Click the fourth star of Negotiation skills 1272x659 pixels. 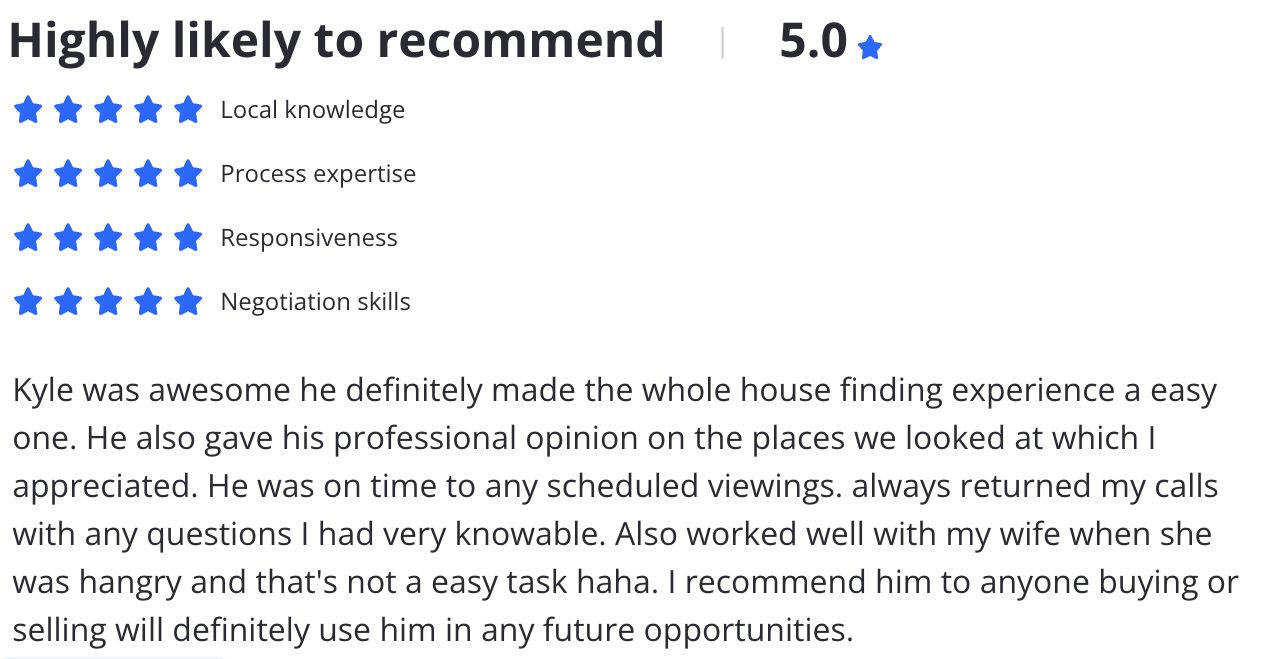(x=148, y=302)
